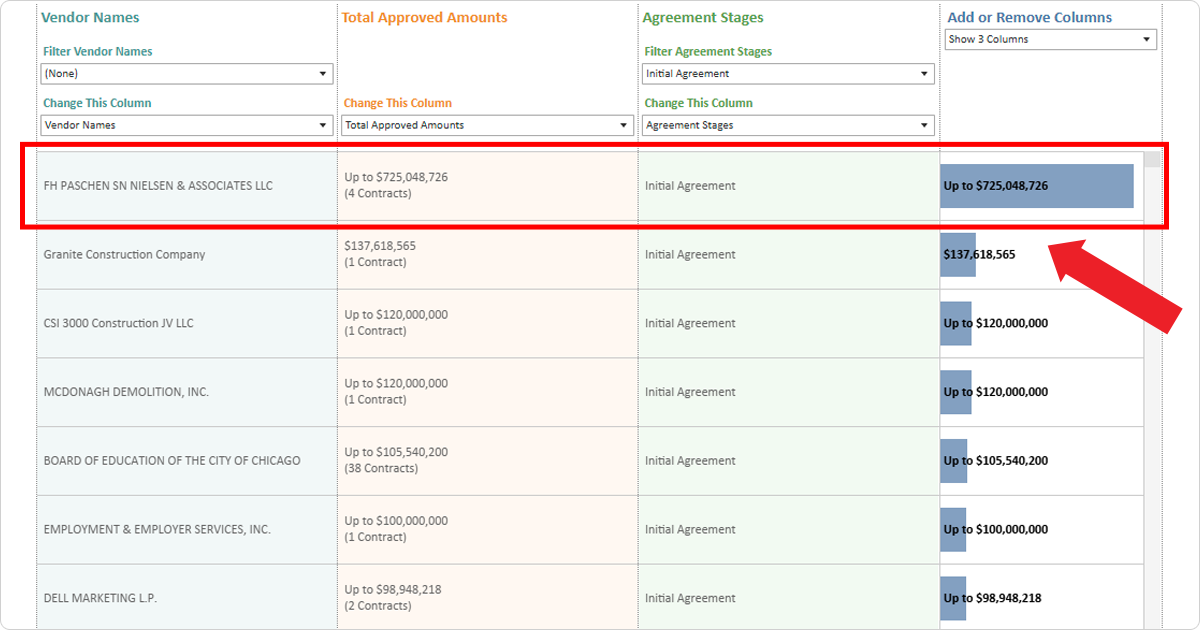Click the CSI 3000 row's blue bar
This screenshot has height=630, width=1200.
[956, 324]
